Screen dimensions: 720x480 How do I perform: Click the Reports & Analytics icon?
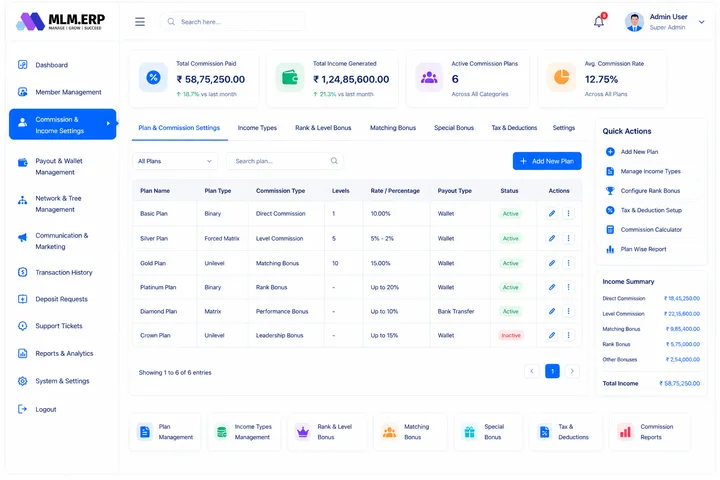[22, 353]
